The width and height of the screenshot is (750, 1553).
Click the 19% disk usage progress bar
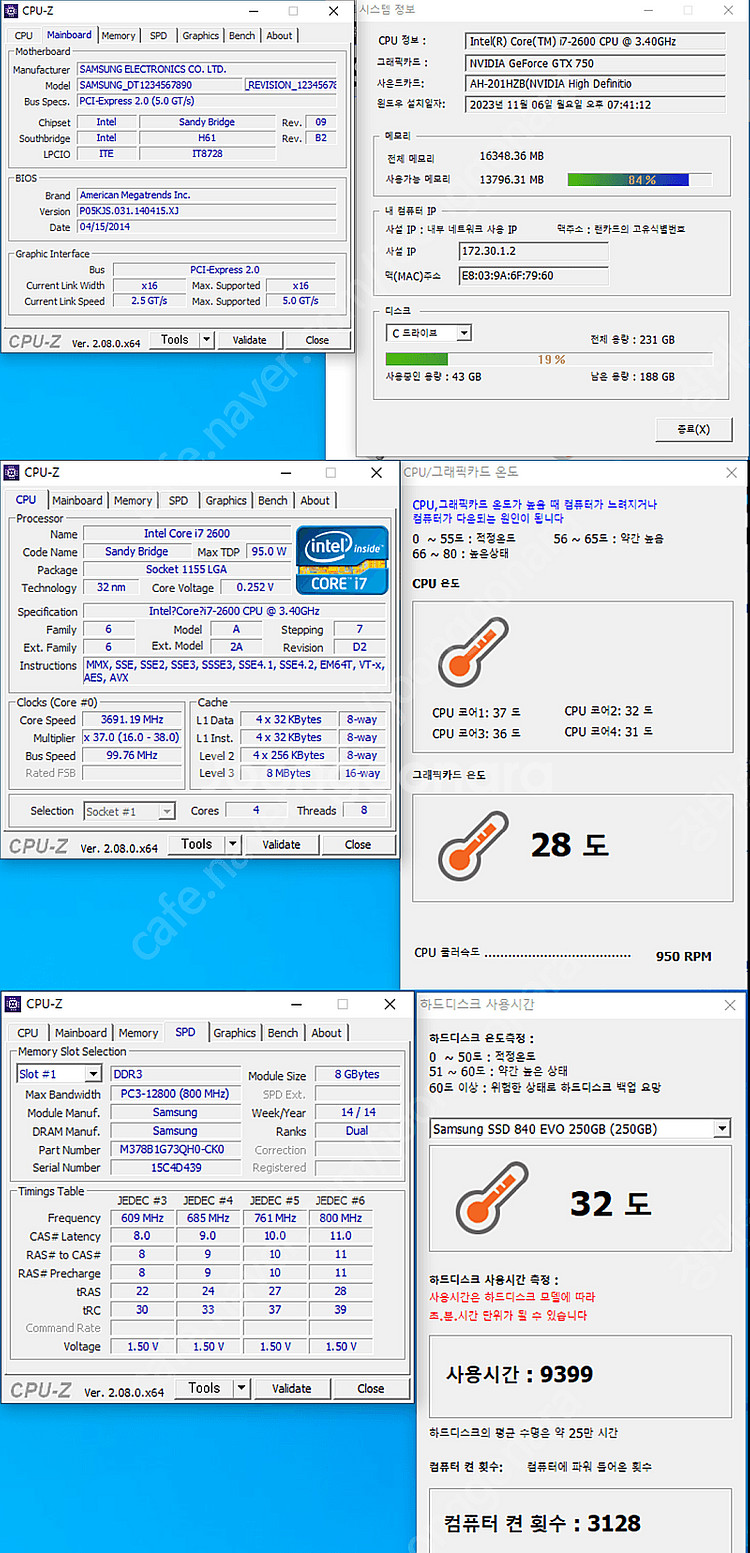pyautogui.click(x=549, y=359)
